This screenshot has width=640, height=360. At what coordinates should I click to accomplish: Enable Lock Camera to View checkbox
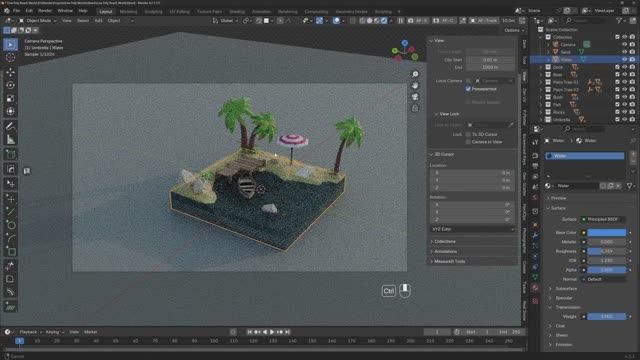click(468, 142)
